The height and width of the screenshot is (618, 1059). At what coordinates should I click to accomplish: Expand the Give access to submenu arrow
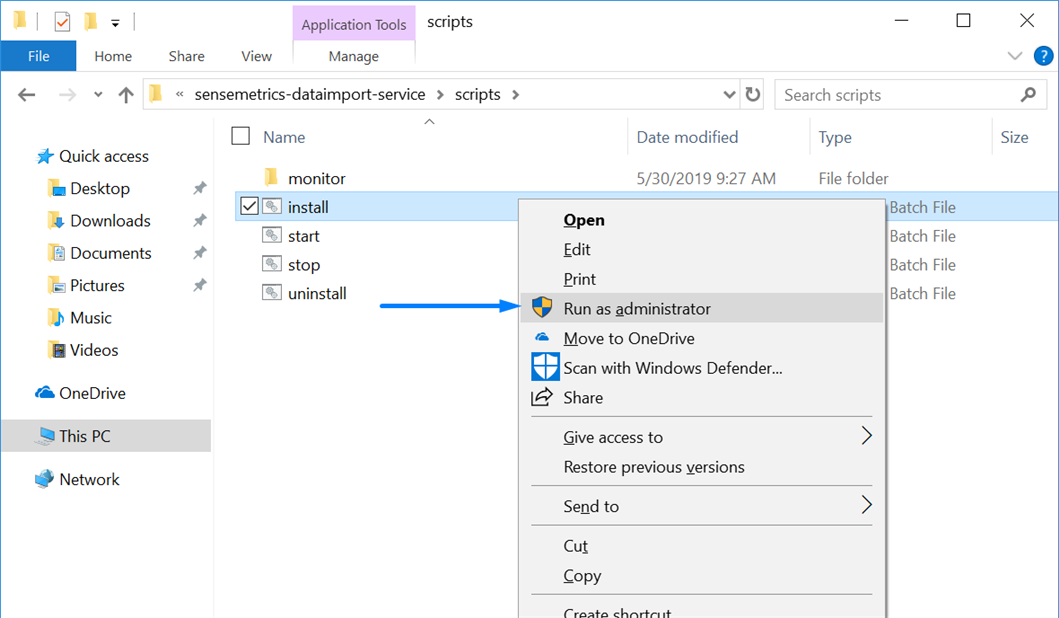[x=867, y=437]
